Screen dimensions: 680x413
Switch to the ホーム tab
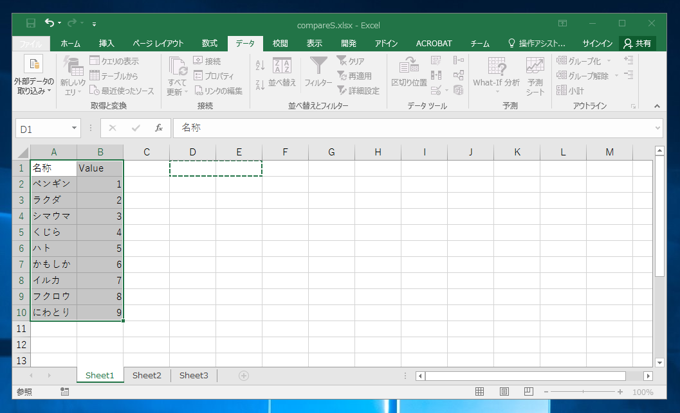70,43
